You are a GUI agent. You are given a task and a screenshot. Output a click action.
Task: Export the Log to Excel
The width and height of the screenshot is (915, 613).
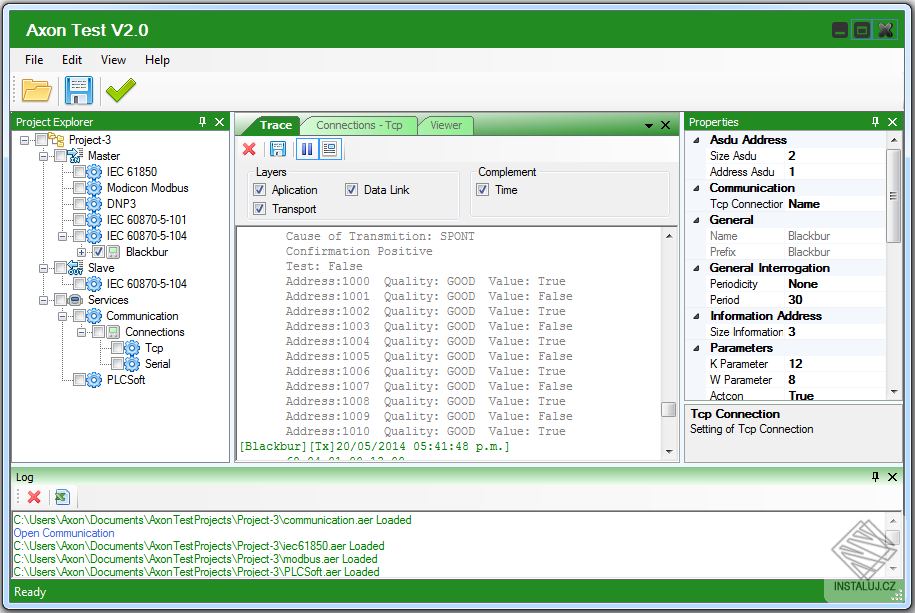[62, 497]
